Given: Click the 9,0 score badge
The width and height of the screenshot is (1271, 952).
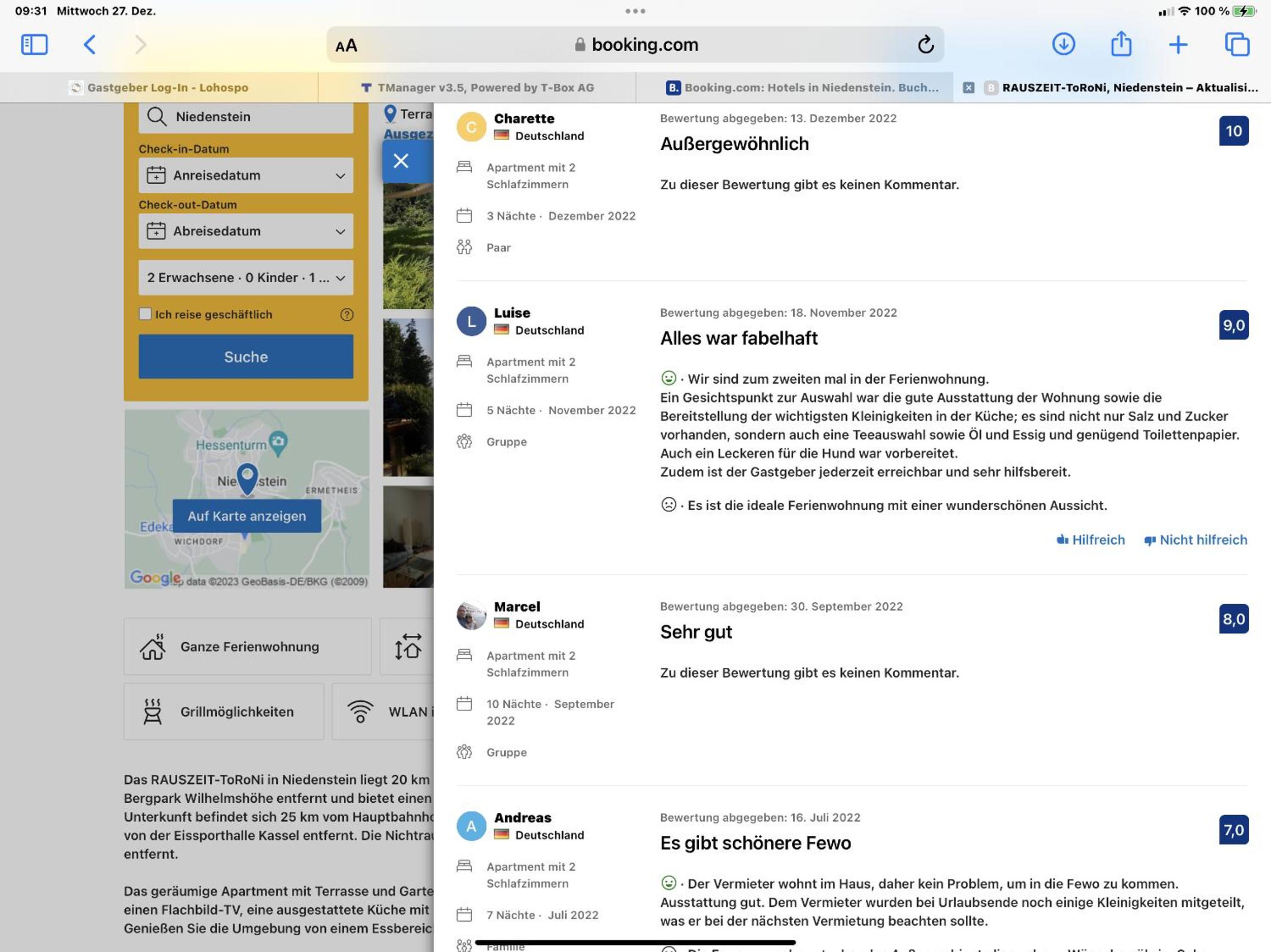Looking at the screenshot, I should (x=1233, y=325).
